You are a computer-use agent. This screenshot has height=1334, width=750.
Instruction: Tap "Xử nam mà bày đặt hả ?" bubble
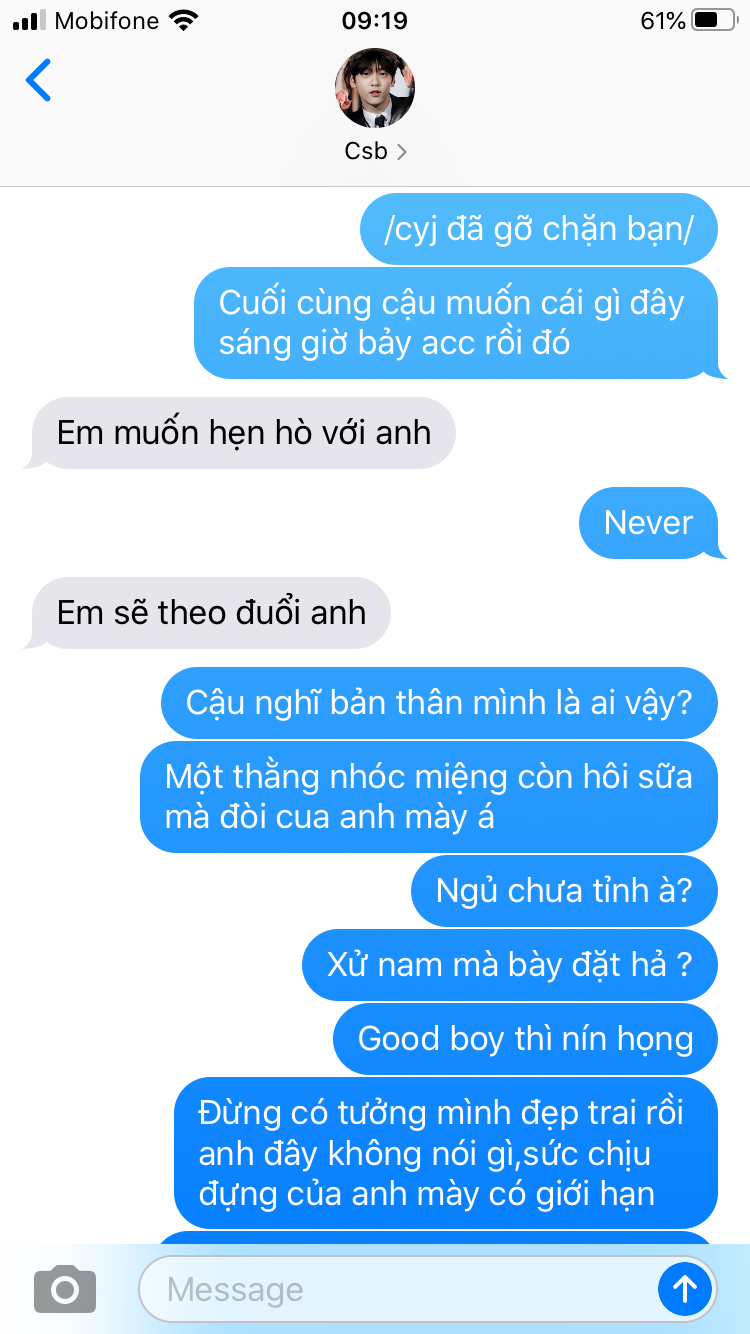[x=510, y=964]
